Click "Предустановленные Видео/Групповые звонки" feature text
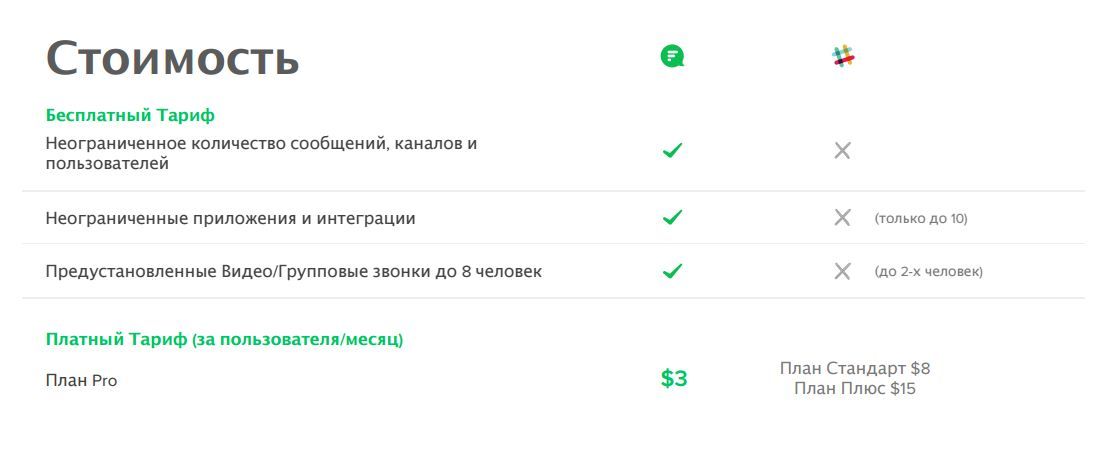 coord(293,271)
